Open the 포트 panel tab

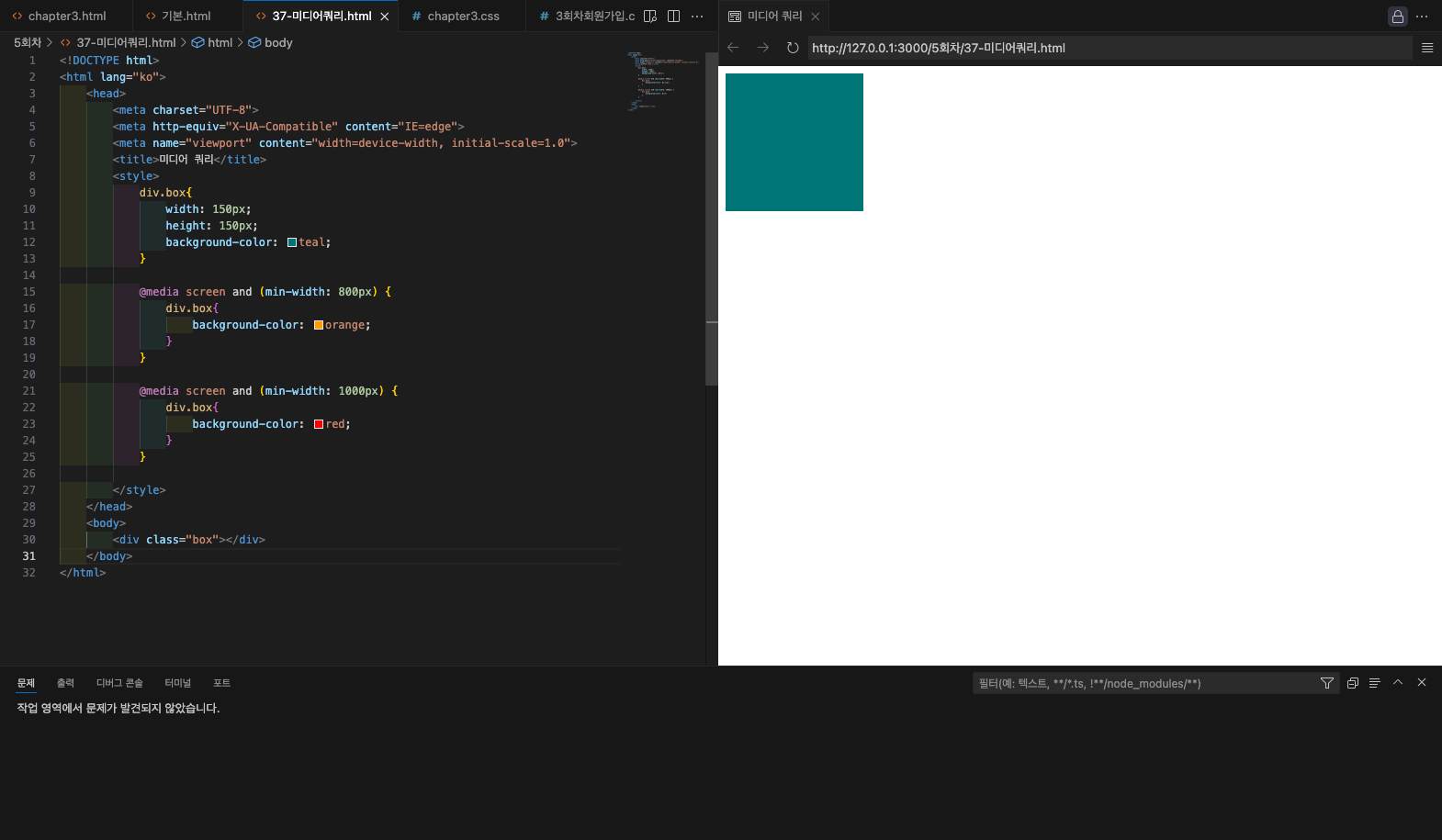pos(221,683)
